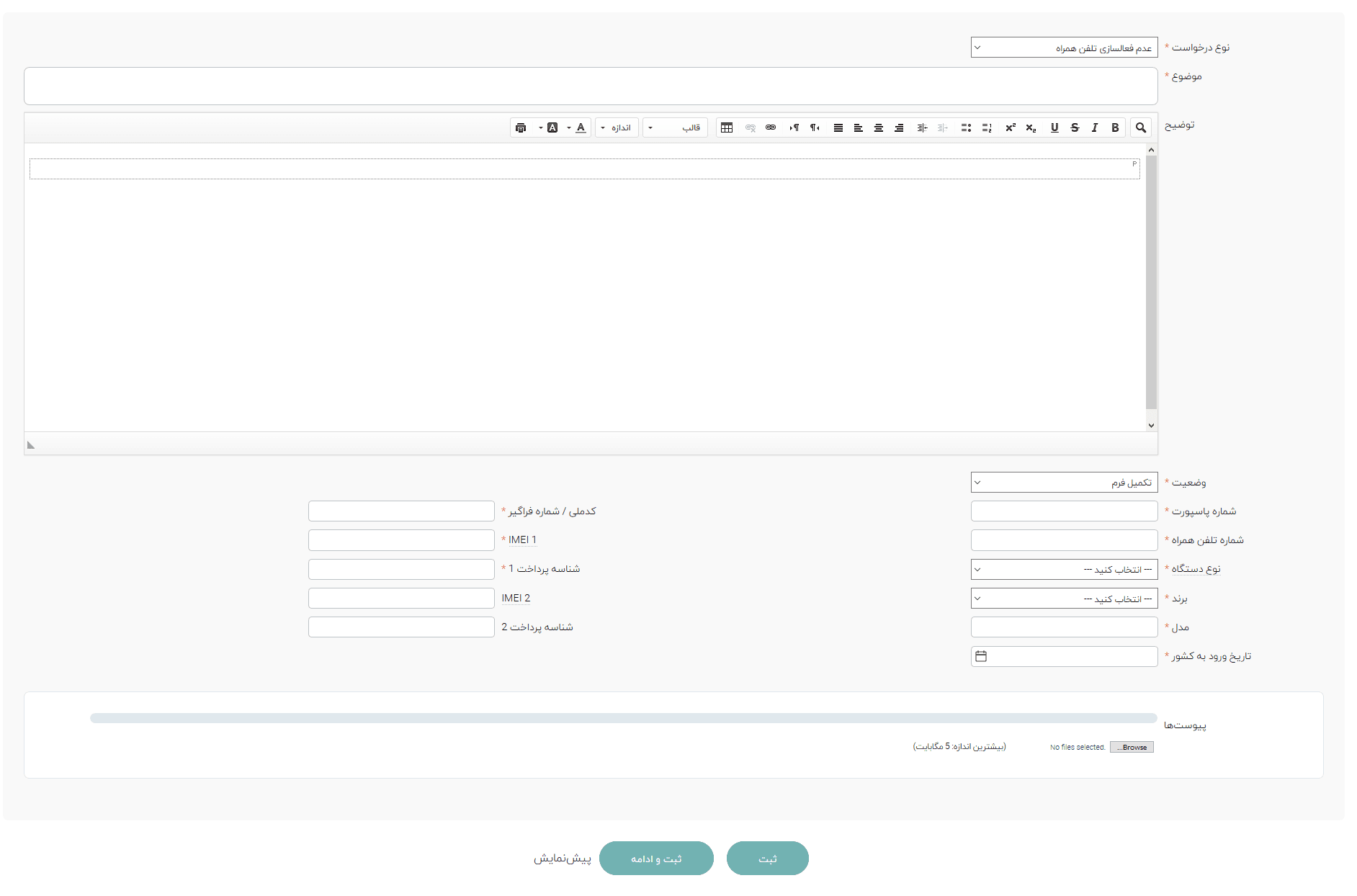The width and height of the screenshot is (1357, 896).
Task: Open the قالب format dropdown
Action: 675,127
